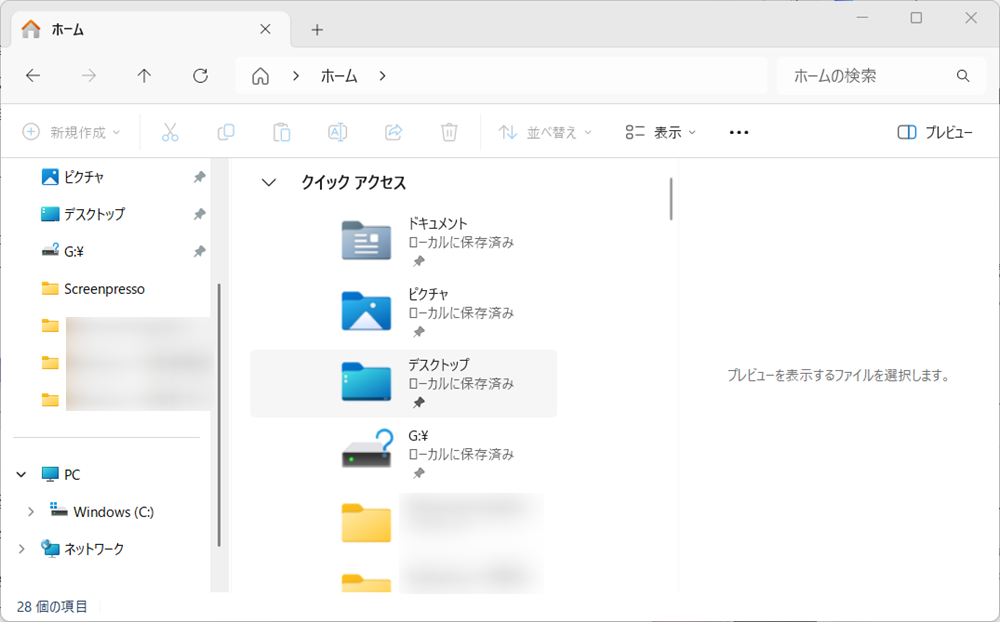1000x622 pixels.
Task: Click the Share icon in the toolbar
Action: [x=393, y=131]
